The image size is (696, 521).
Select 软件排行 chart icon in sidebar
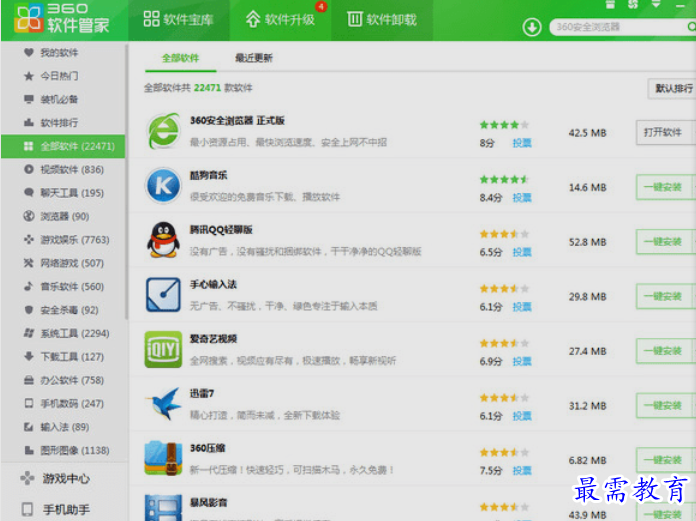click(29, 122)
